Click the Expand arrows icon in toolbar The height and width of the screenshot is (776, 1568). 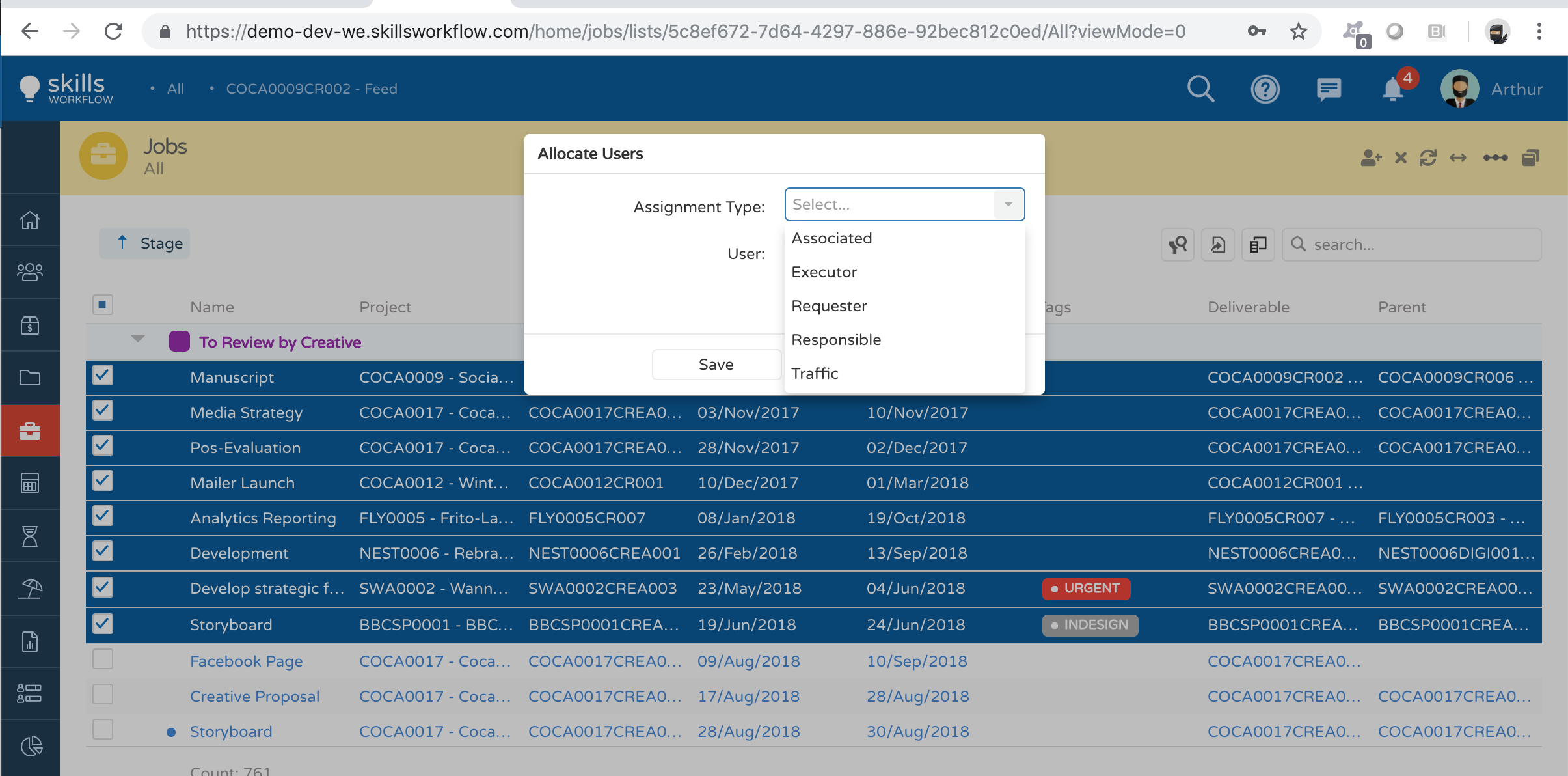click(1462, 158)
